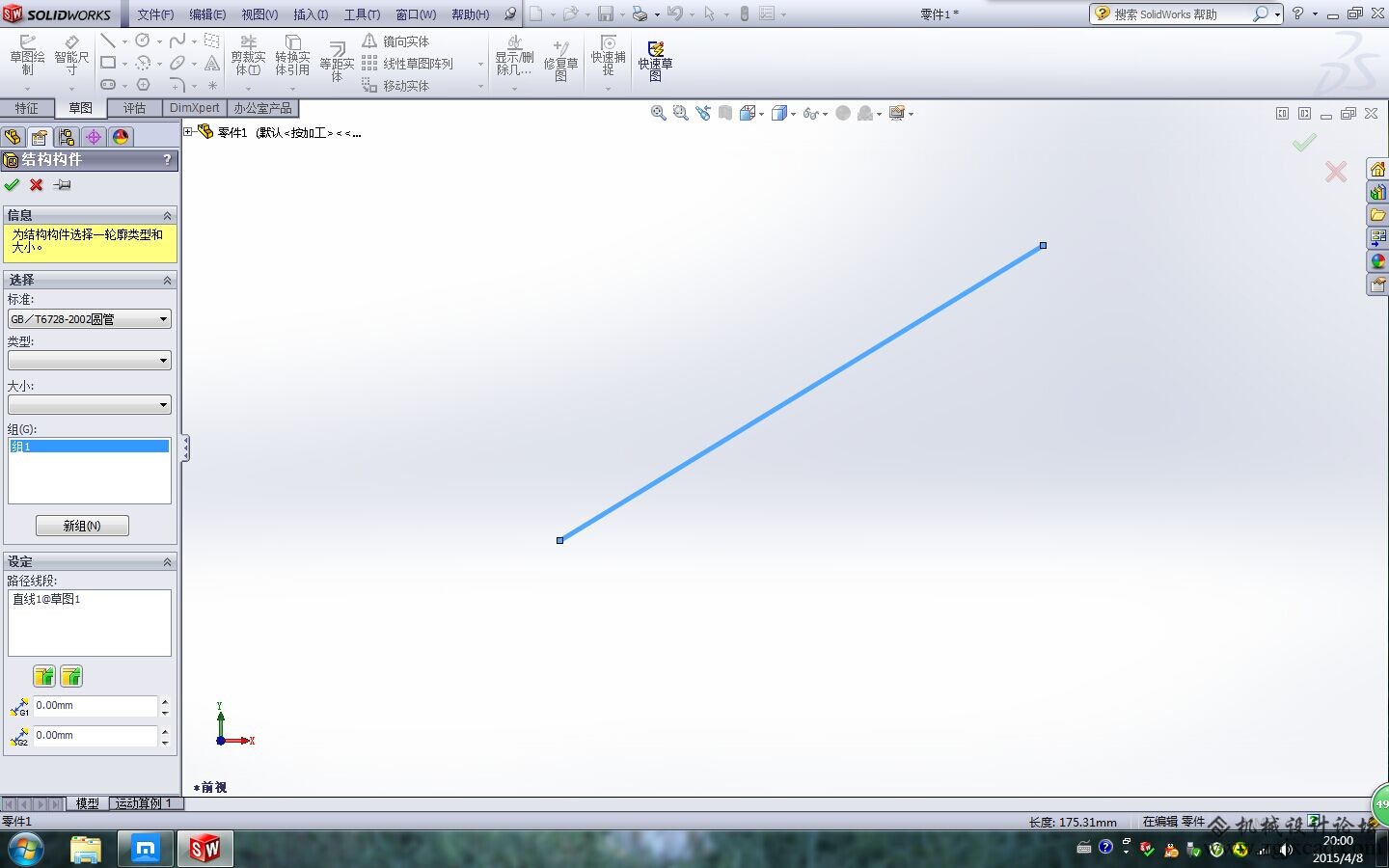Switch to the 特征 tab
Screen dimensions: 1389x868
[x=27, y=108]
